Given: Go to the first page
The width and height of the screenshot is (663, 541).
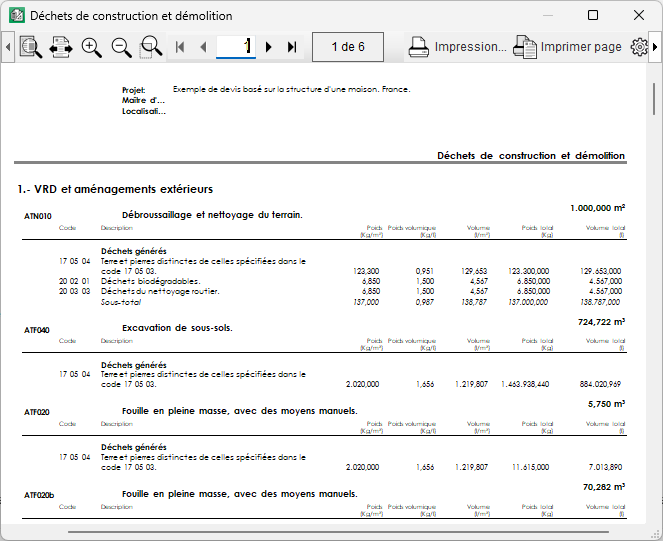Looking at the screenshot, I should click(x=180, y=47).
